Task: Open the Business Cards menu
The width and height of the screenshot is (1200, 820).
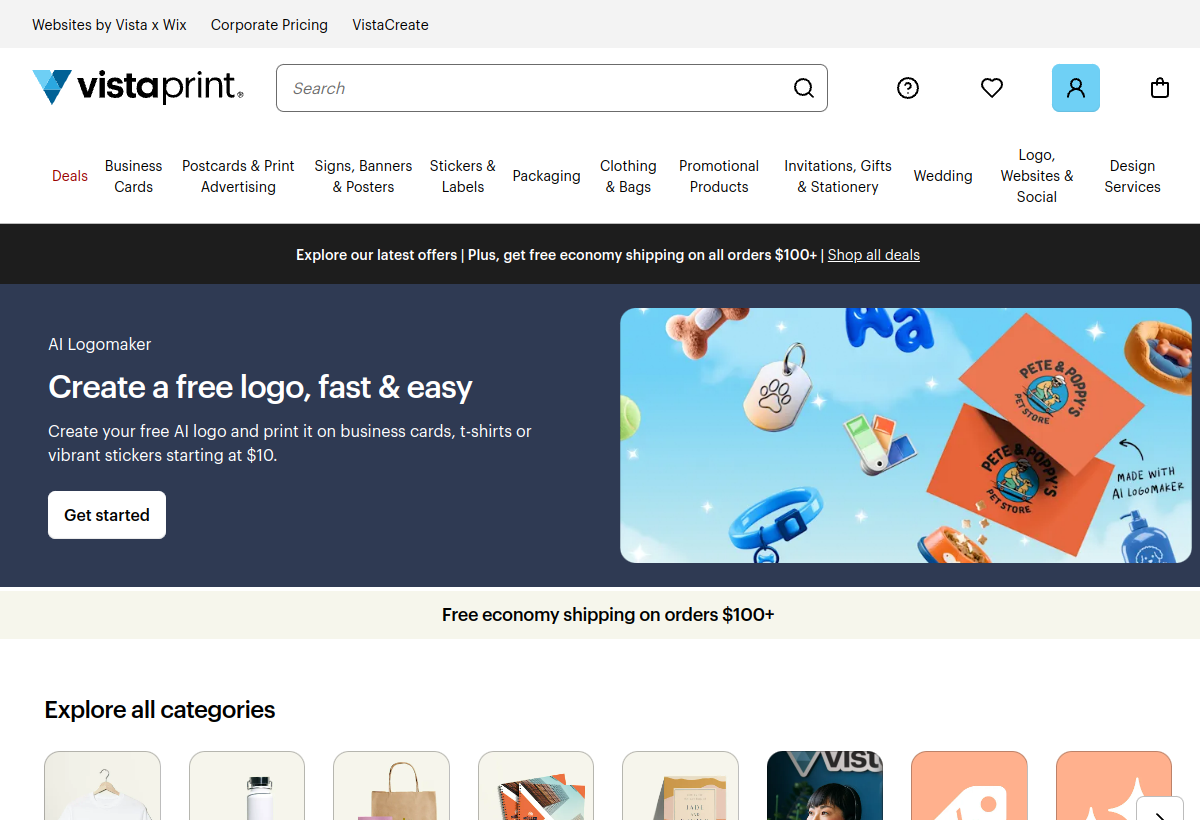Action: pyautogui.click(x=133, y=176)
